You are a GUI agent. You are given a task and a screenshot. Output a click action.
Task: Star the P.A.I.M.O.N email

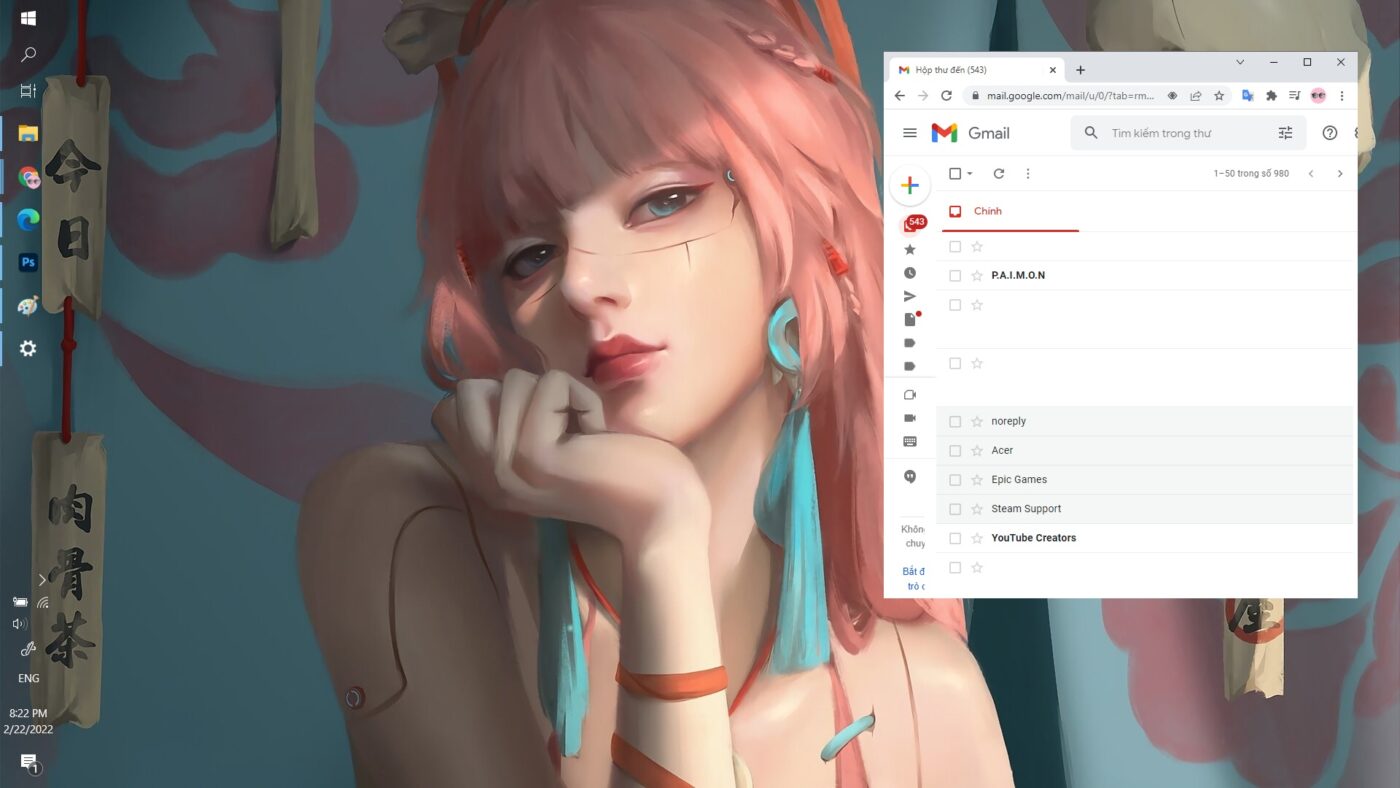977,276
